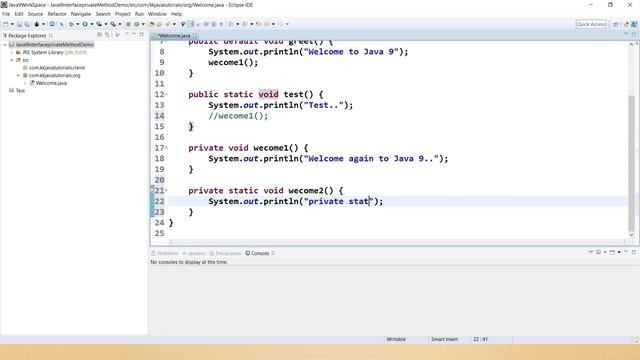Switch to the Java perspective icon
This screenshot has width=640, height=360.
click(x=634, y=24)
